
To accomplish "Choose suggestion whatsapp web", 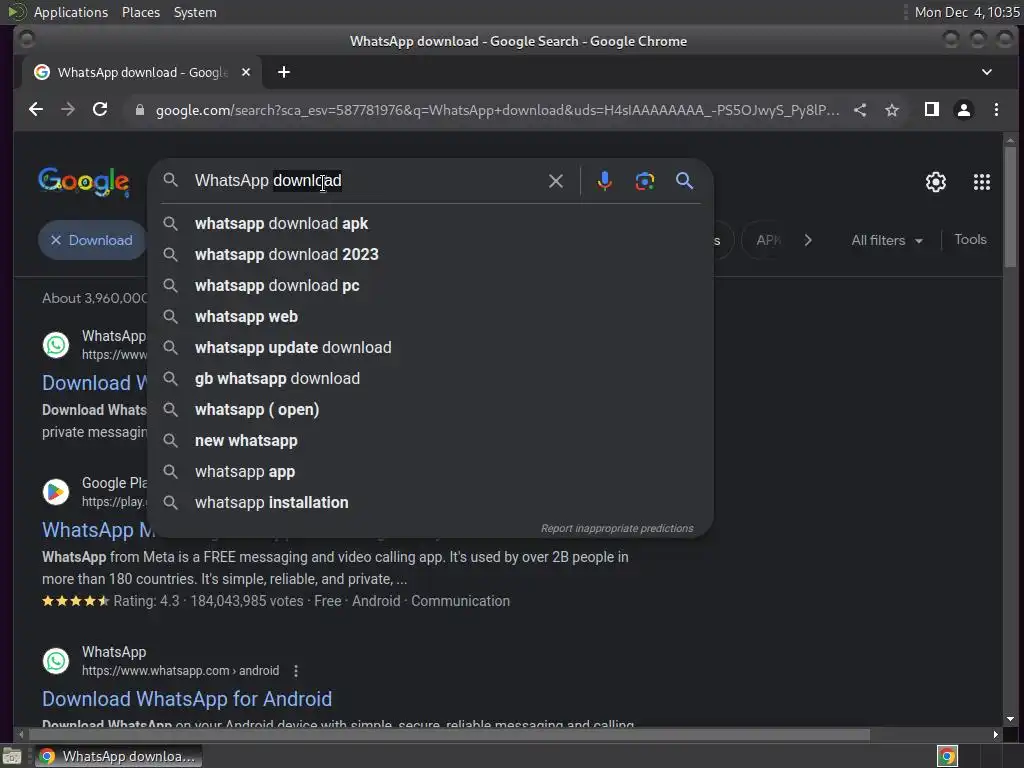I will pos(431,317).
